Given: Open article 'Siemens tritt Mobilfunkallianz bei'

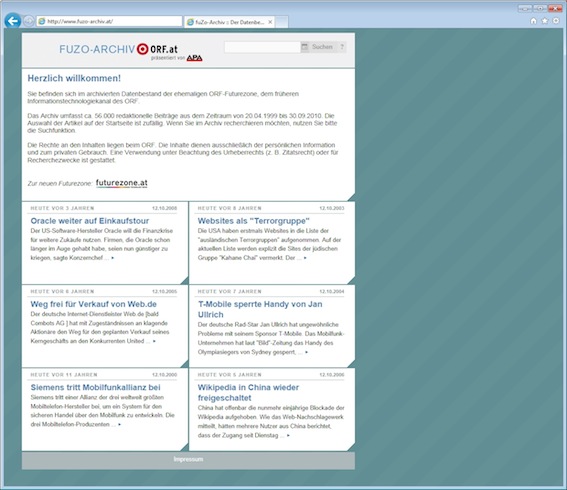Looking at the screenshot, I should [x=95, y=387].
